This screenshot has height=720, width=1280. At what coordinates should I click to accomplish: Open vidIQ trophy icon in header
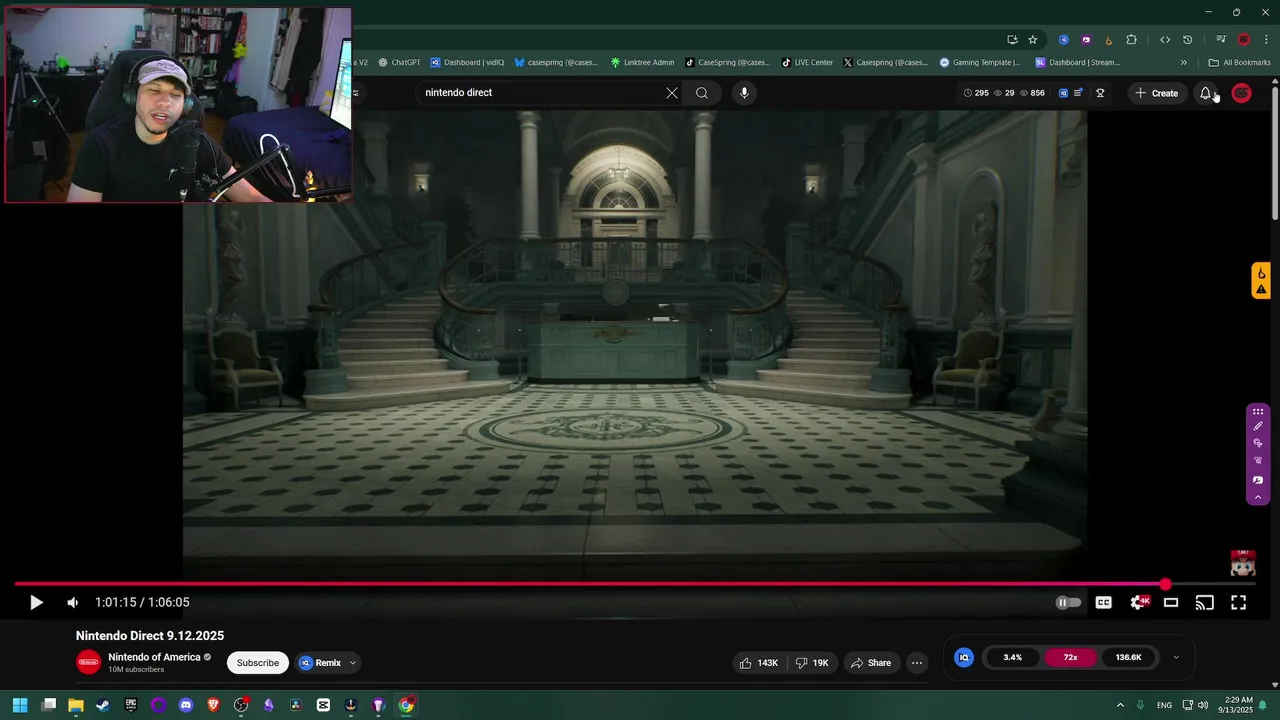click(x=1100, y=93)
